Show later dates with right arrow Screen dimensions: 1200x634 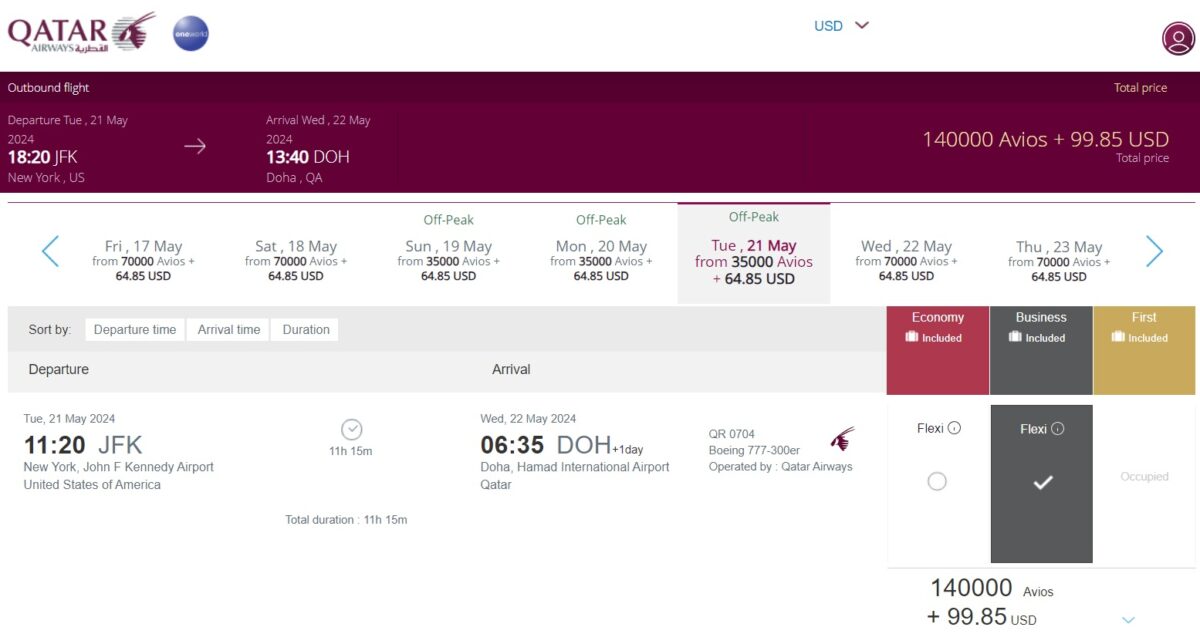point(1154,251)
